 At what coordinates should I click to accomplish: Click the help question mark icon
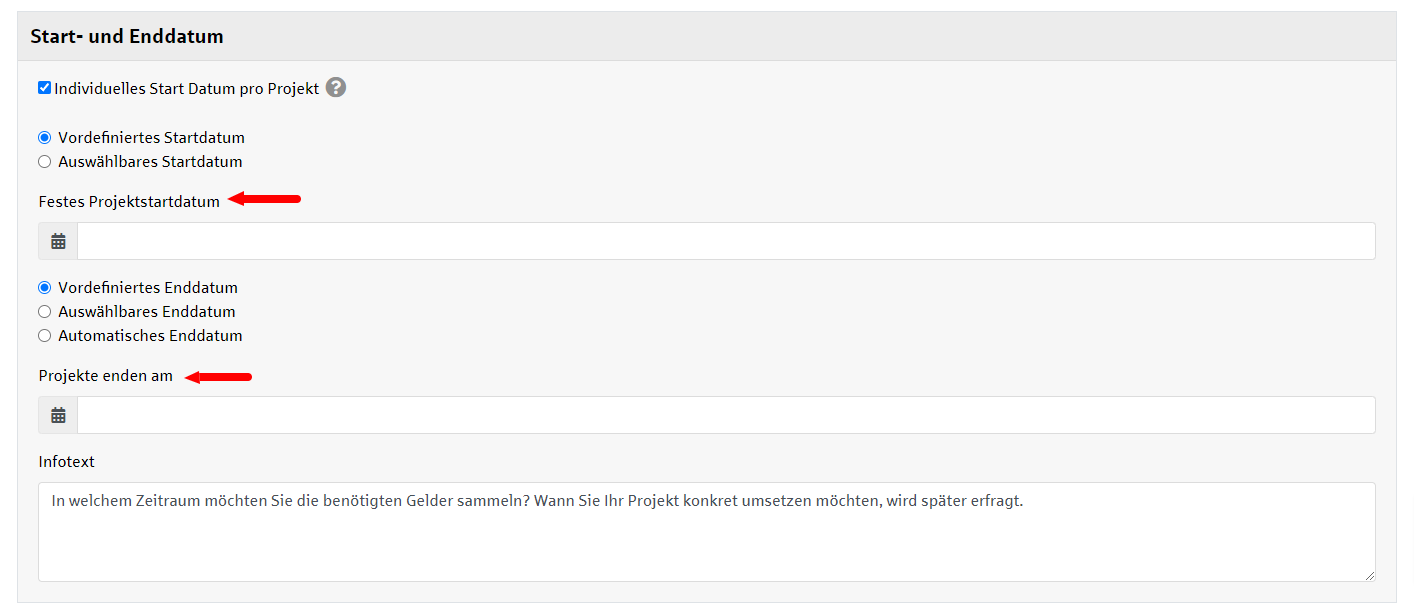coord(336,88)
